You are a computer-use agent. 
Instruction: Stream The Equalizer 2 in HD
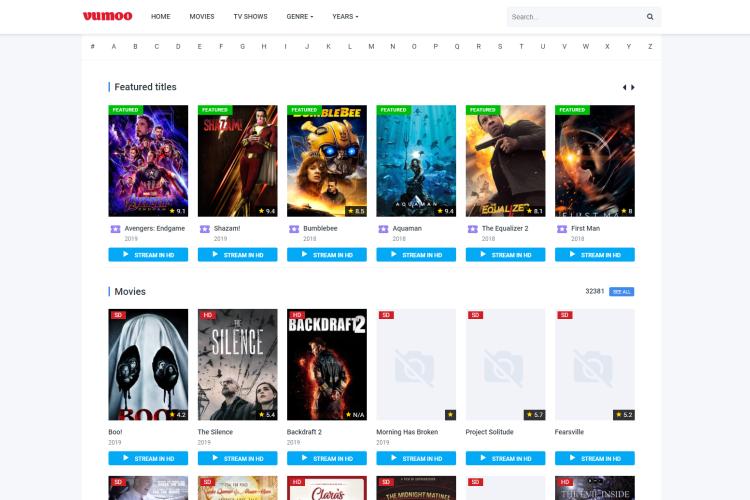pos(506,255)
